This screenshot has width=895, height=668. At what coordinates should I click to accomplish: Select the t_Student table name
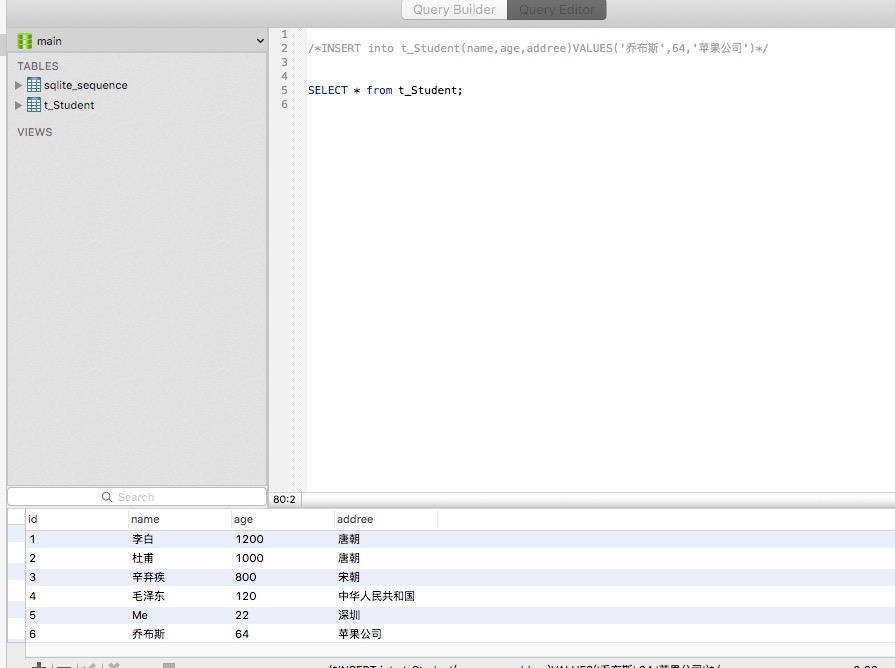(x=69, y=105)
